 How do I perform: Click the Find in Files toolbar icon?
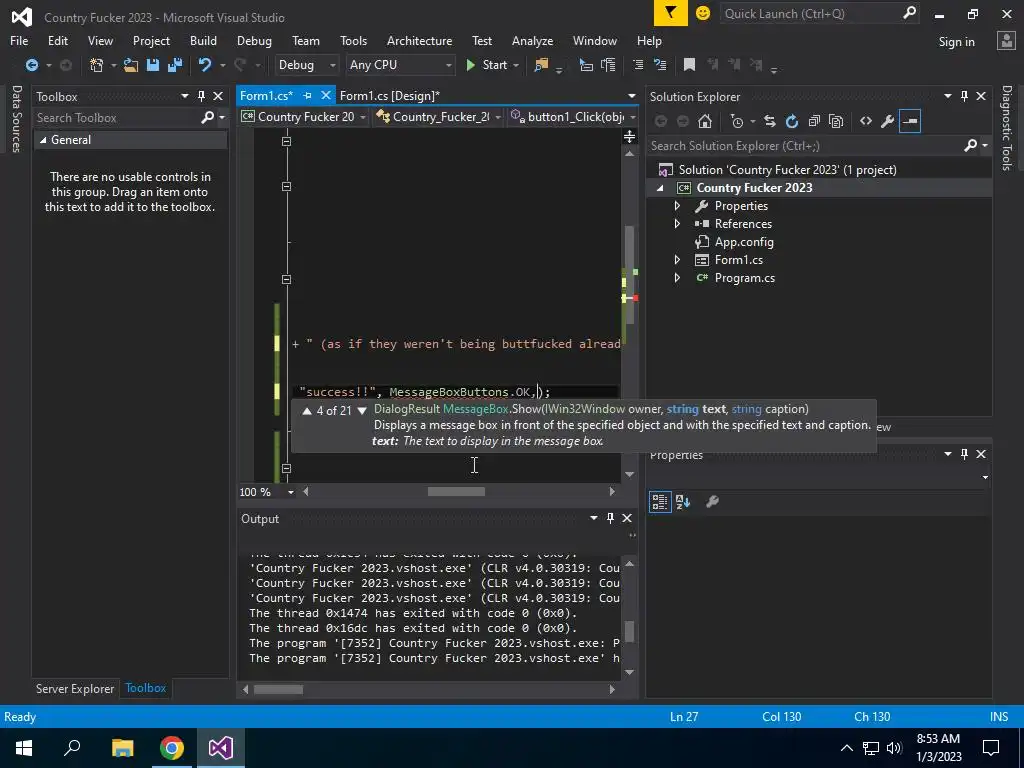(x=541, y=65)
